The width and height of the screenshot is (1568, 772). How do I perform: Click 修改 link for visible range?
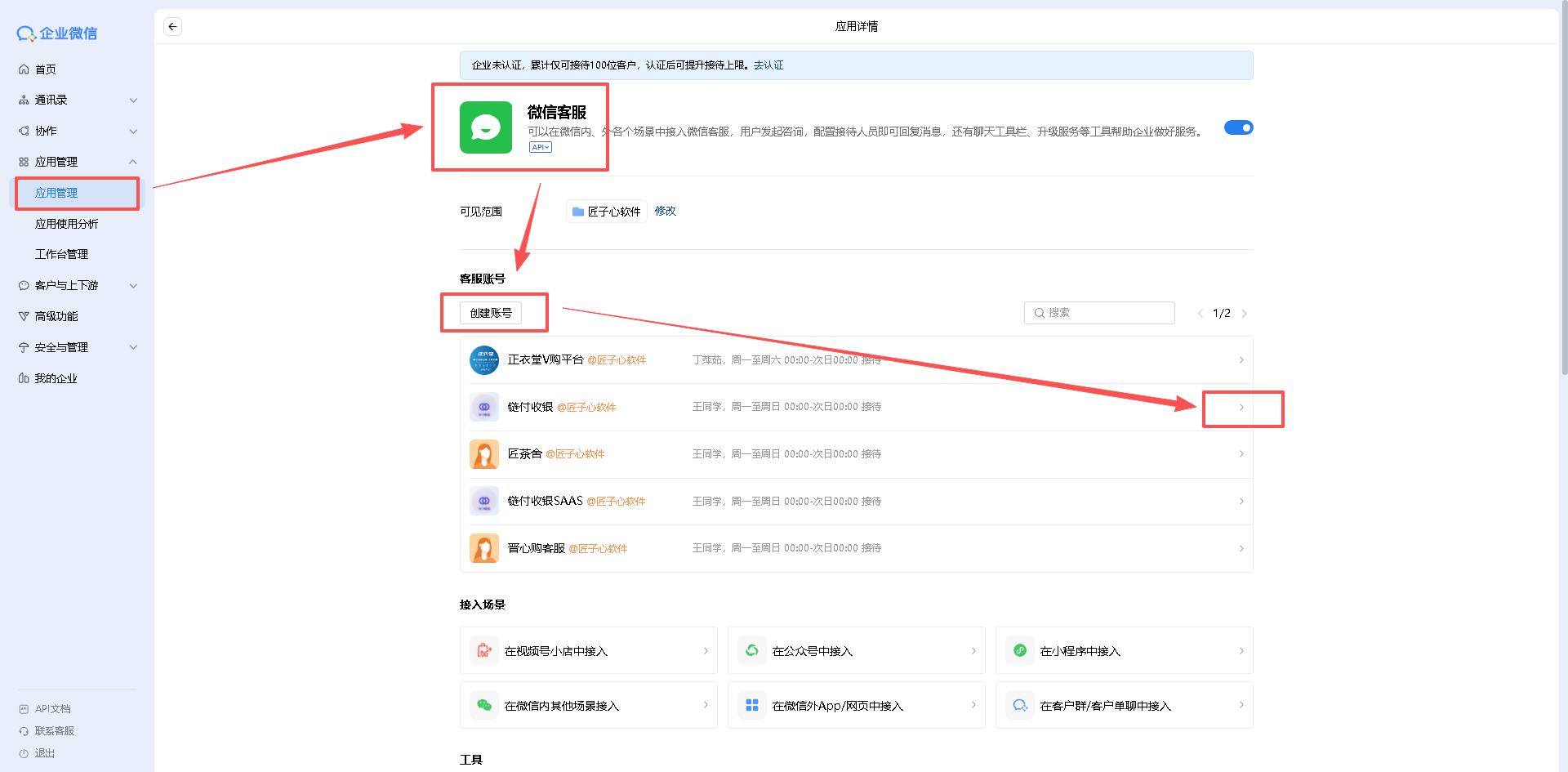click(666, 211)
